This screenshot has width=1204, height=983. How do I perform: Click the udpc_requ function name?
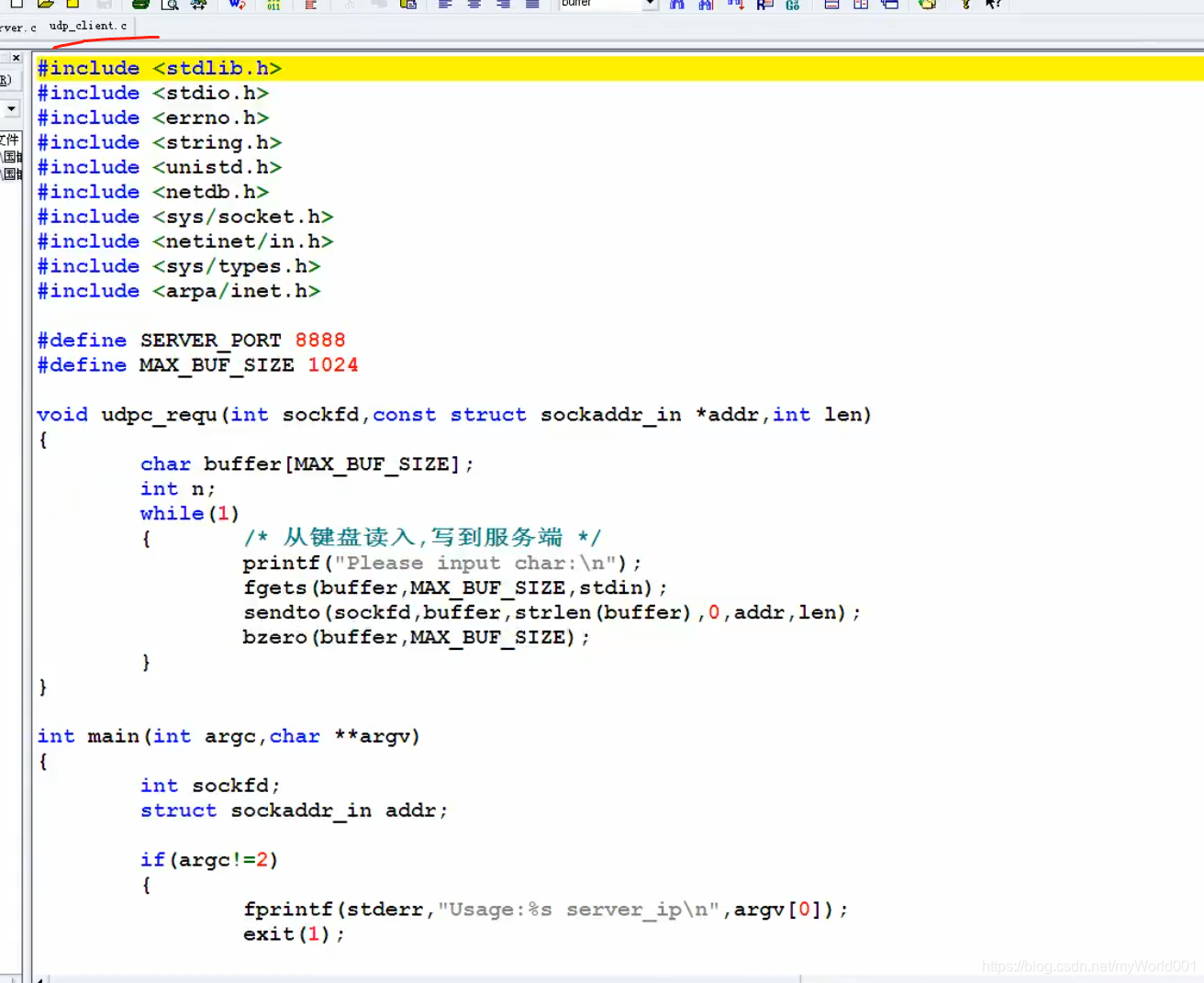point(159,415)
